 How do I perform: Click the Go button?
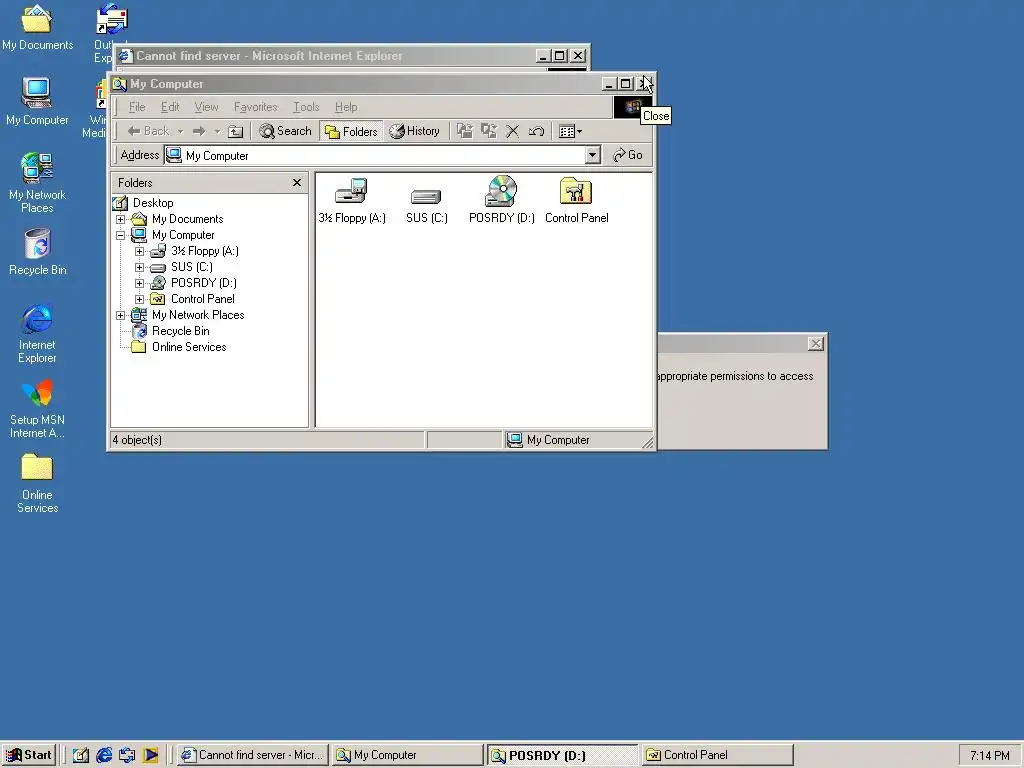click(x=628, y=155)
